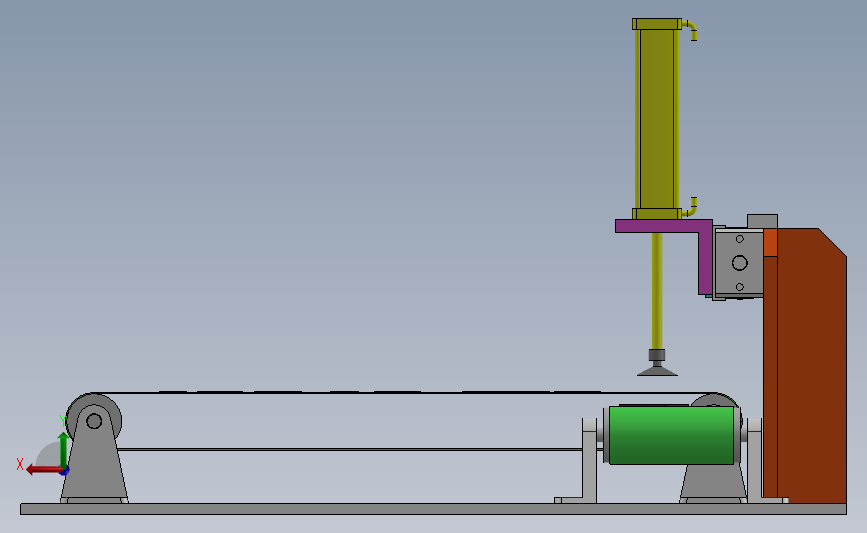Click the large center hole in slide block
Viewport: 867px width, 533px height.
coord(740,263)
